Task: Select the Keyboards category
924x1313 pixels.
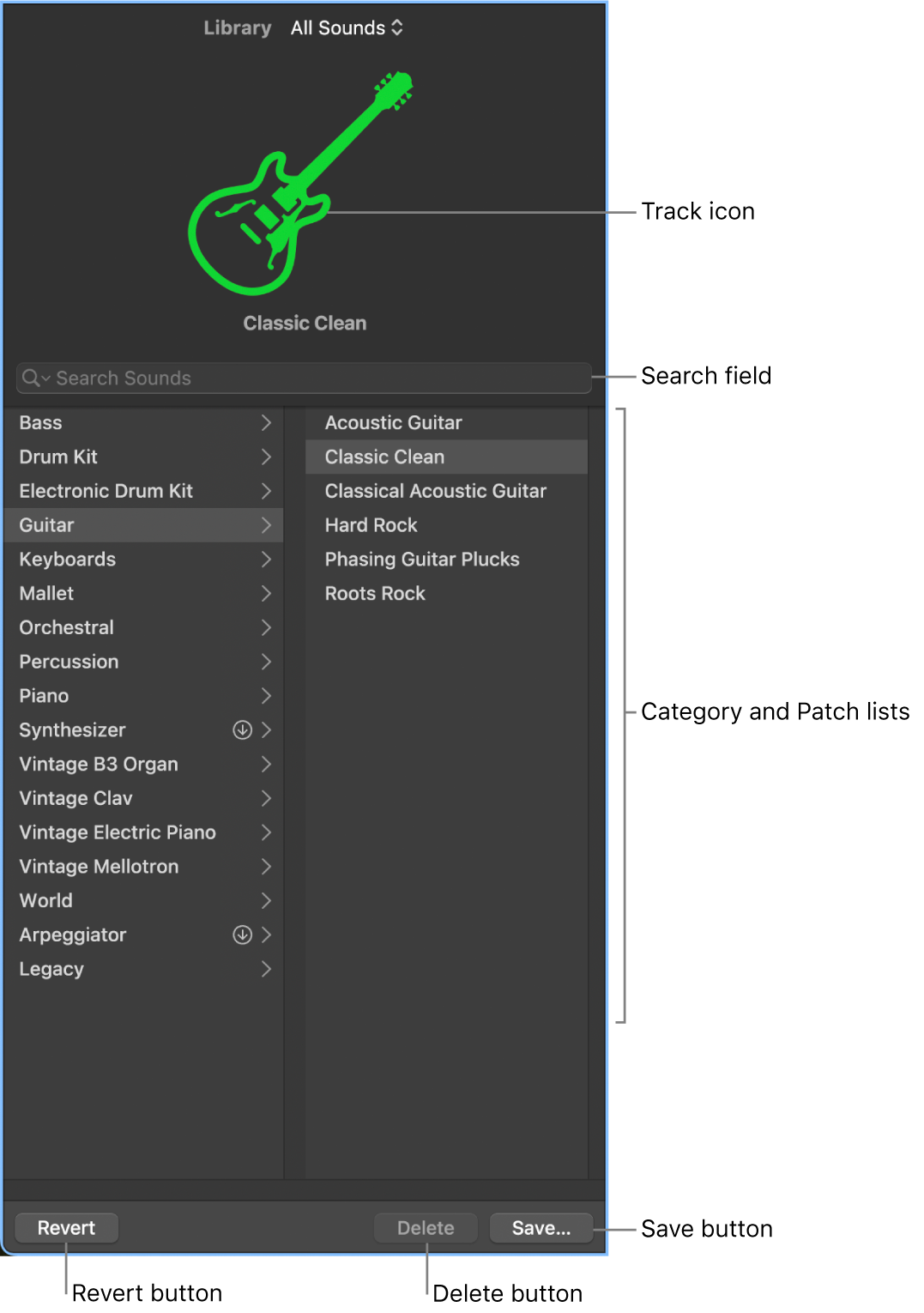Action: point(67,559)
